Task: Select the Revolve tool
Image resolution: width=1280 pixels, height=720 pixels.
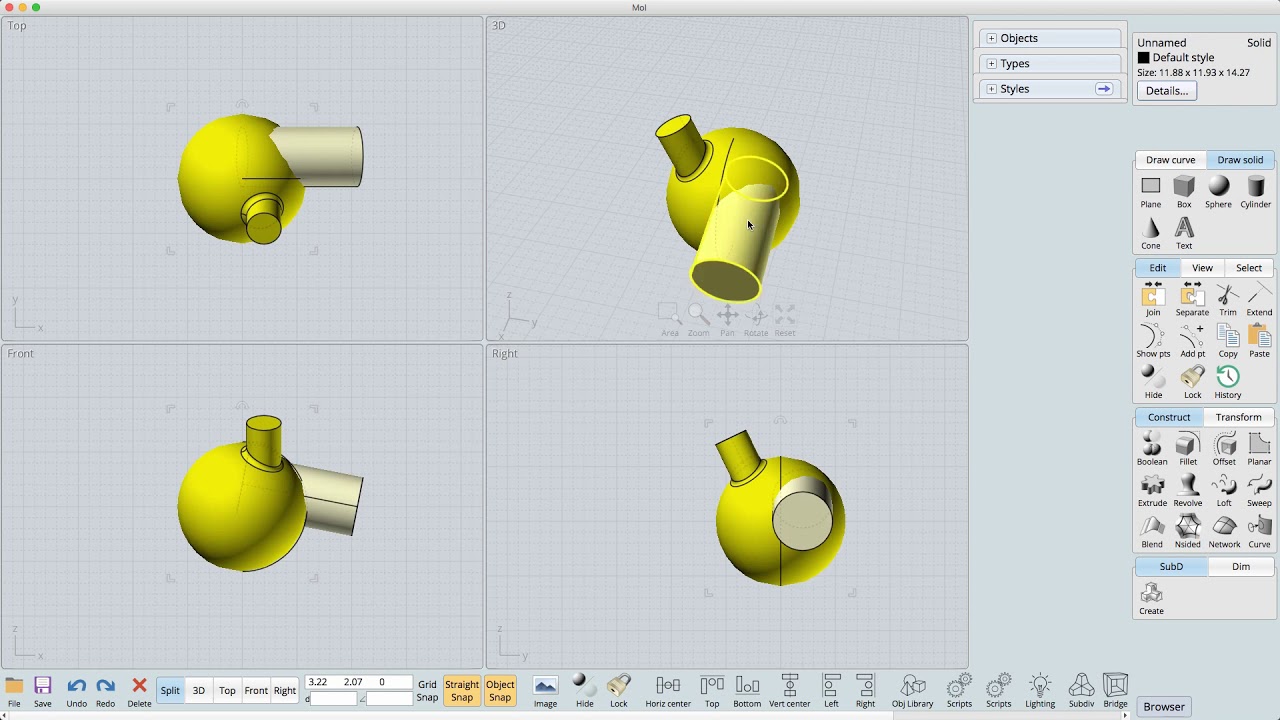Action: click(1188, 490)
